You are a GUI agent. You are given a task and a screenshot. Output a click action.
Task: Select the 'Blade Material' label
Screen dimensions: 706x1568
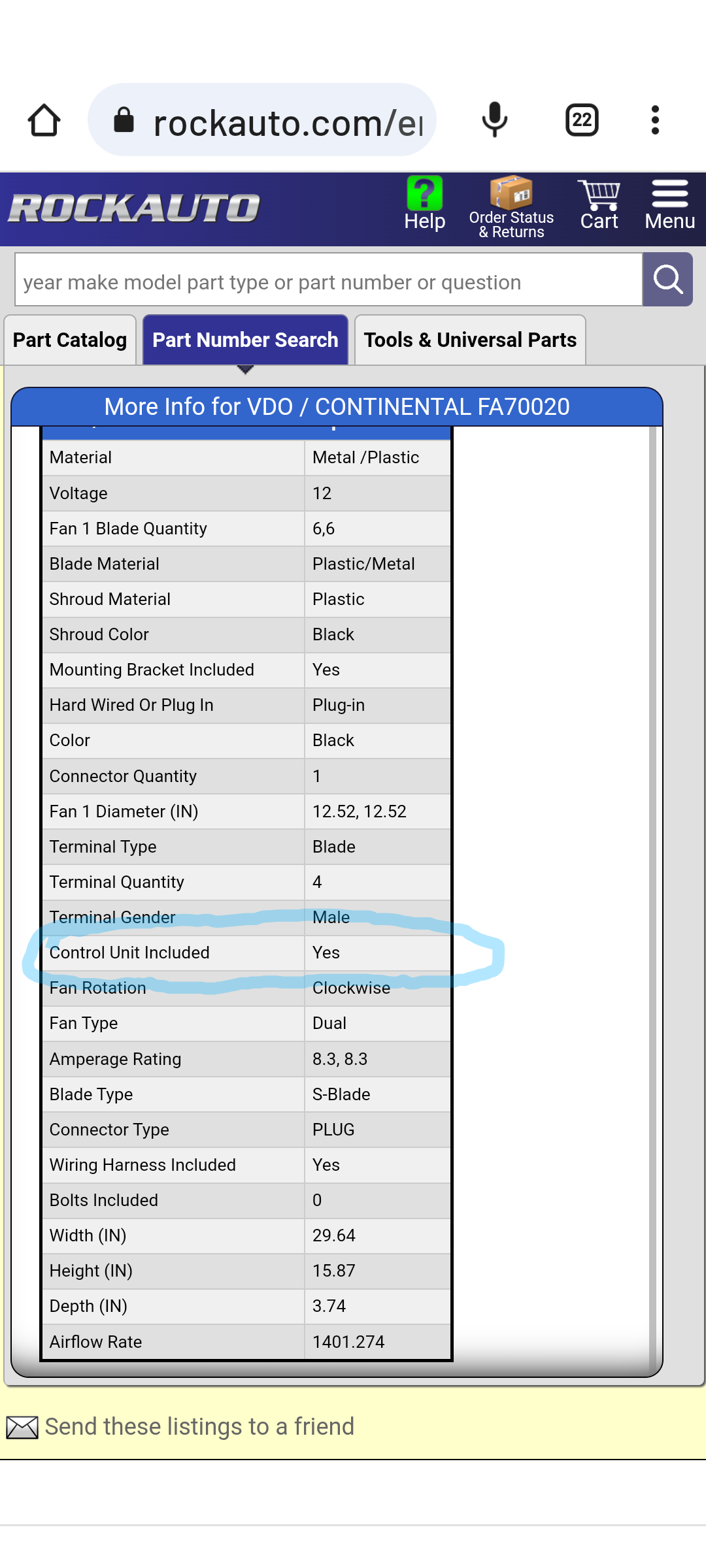click(x=105, y=564)
